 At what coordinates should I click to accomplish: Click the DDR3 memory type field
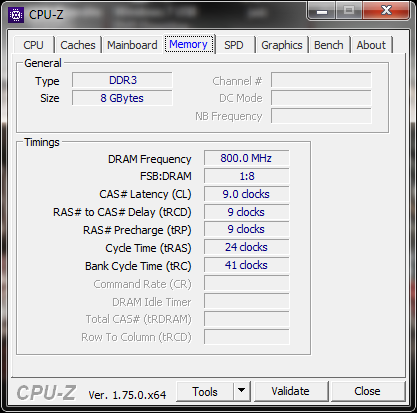pyautogui.click(x=122, y=80)
